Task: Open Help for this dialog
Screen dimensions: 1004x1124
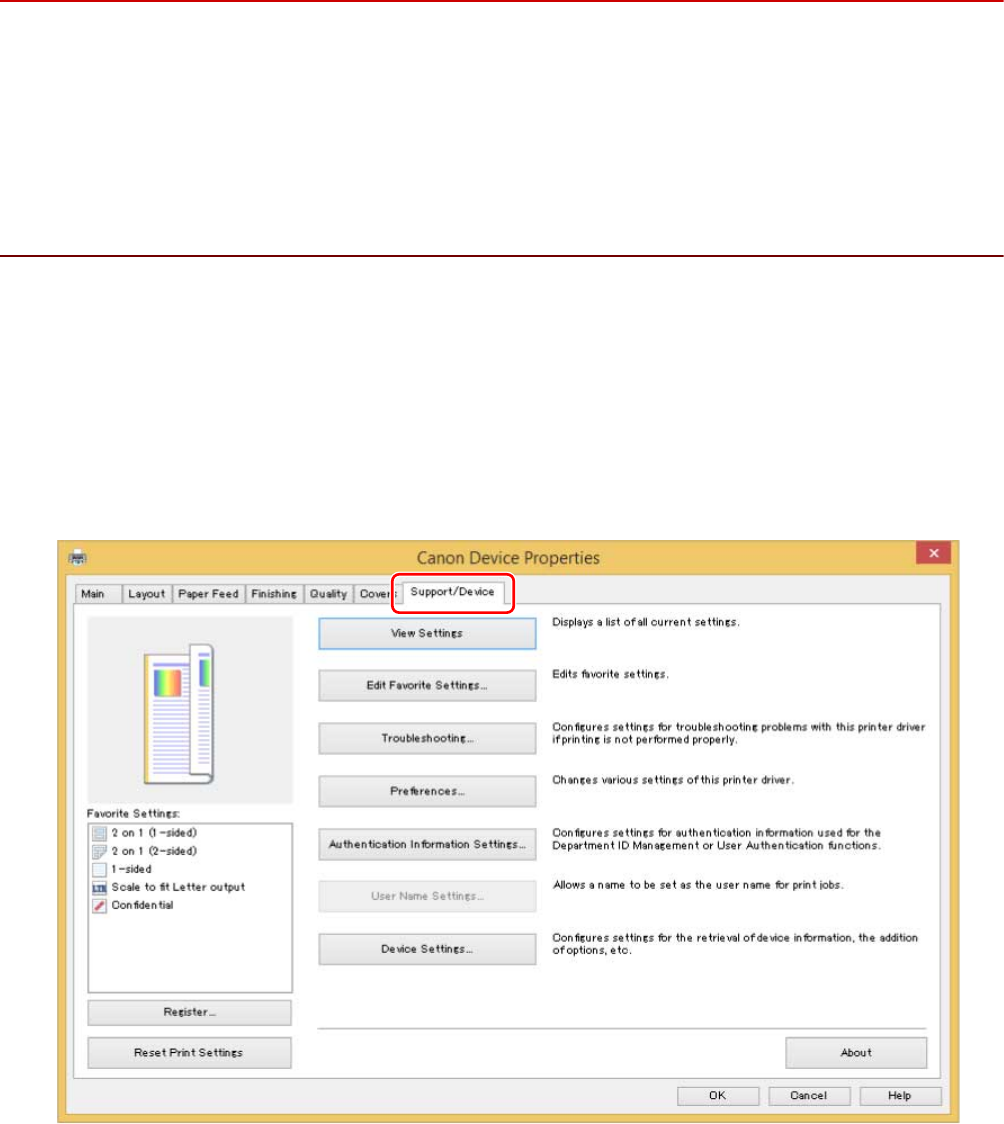Action: (899, 1095)
